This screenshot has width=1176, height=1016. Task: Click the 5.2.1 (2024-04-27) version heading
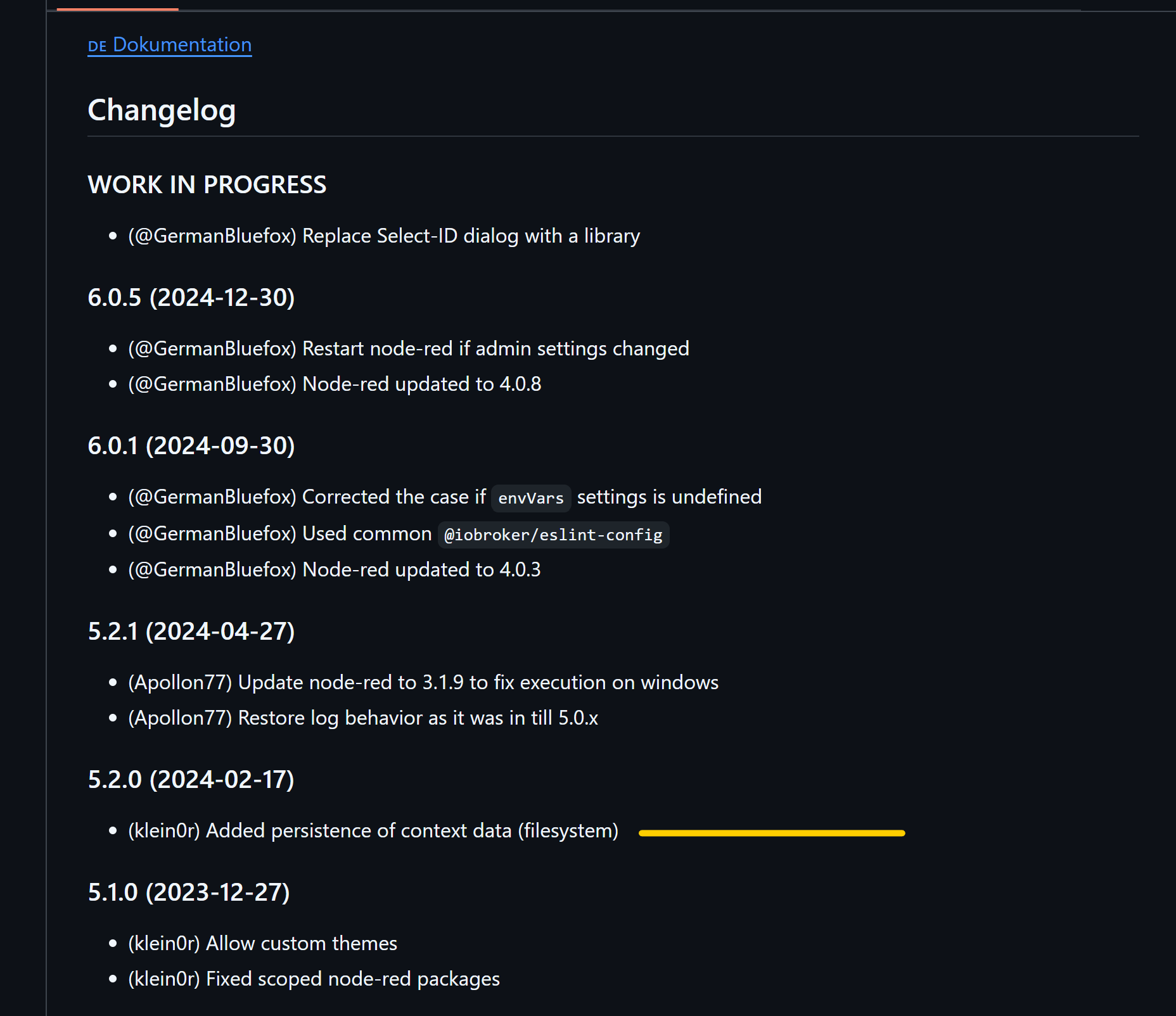coord(191,632)
